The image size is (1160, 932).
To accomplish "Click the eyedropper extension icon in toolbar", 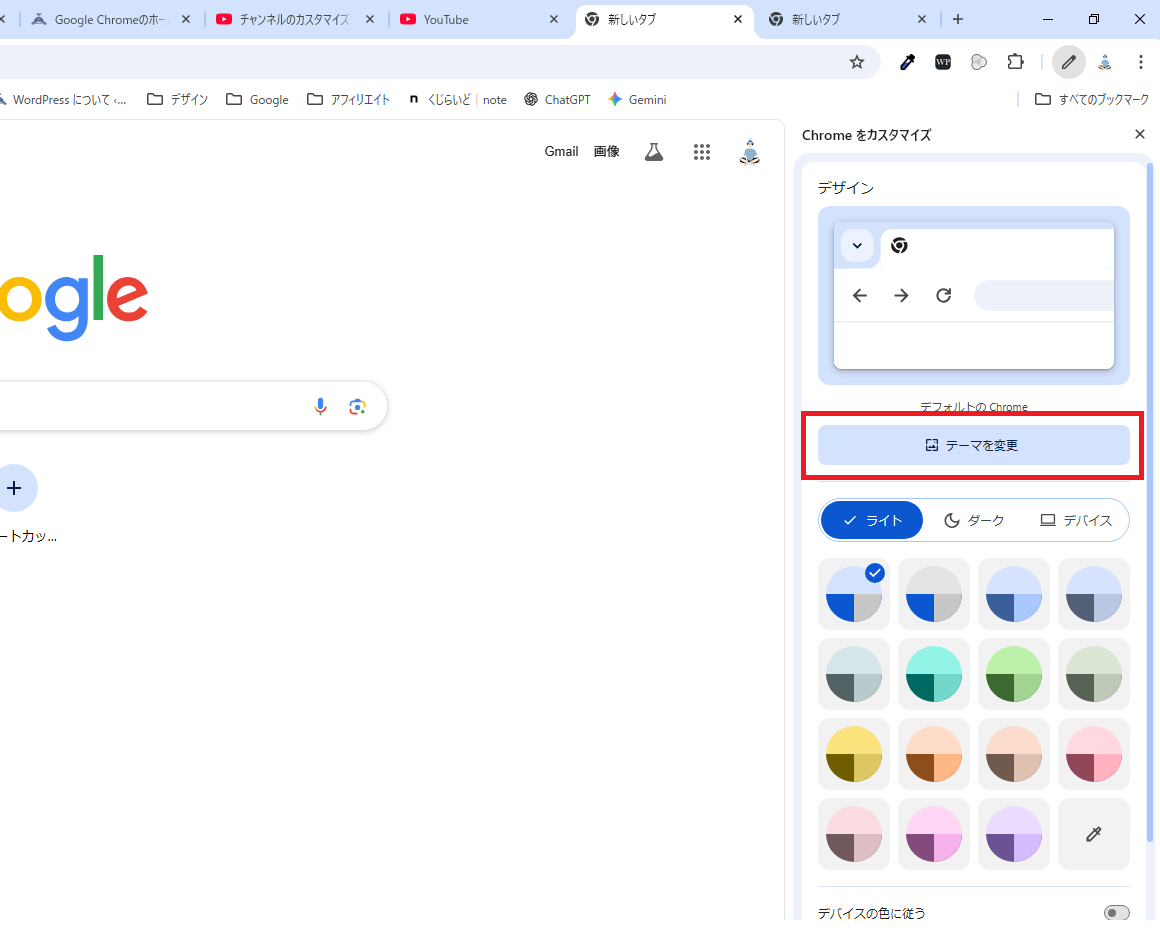I will click(x=907, y=62).
